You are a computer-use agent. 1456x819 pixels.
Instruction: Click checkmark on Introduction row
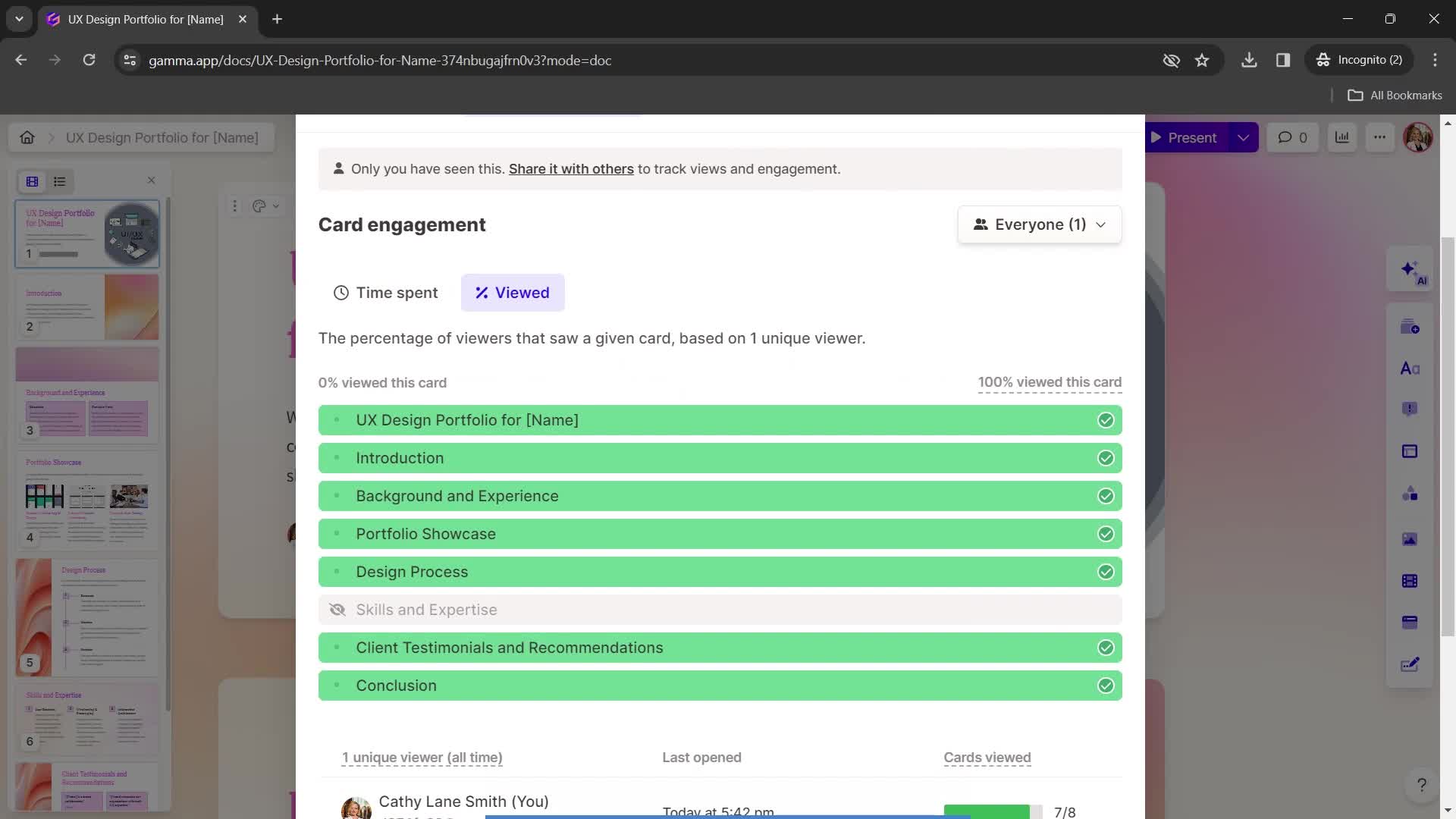pos(1106,458)
